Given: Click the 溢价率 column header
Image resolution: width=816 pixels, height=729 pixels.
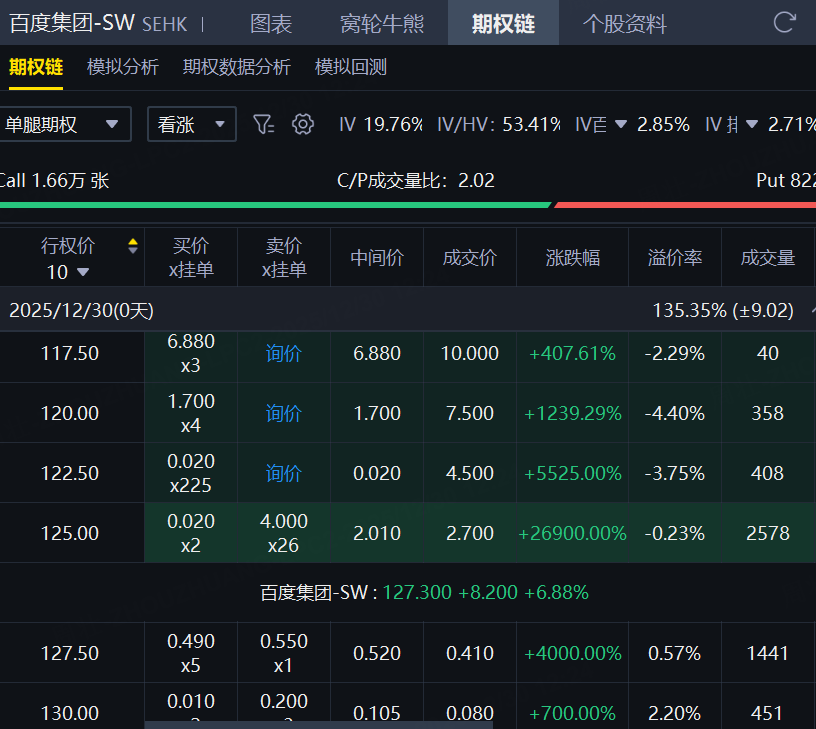Looking at the screenshot, I should click(x=674, y=258).
